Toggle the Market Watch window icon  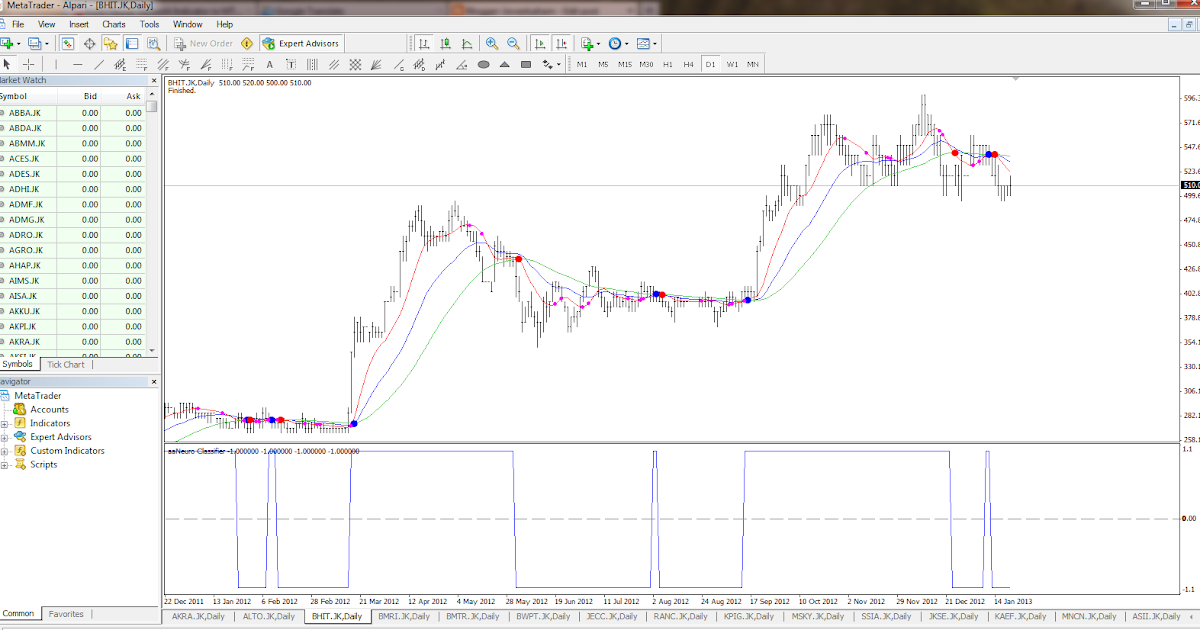click(x=68, y=43)
